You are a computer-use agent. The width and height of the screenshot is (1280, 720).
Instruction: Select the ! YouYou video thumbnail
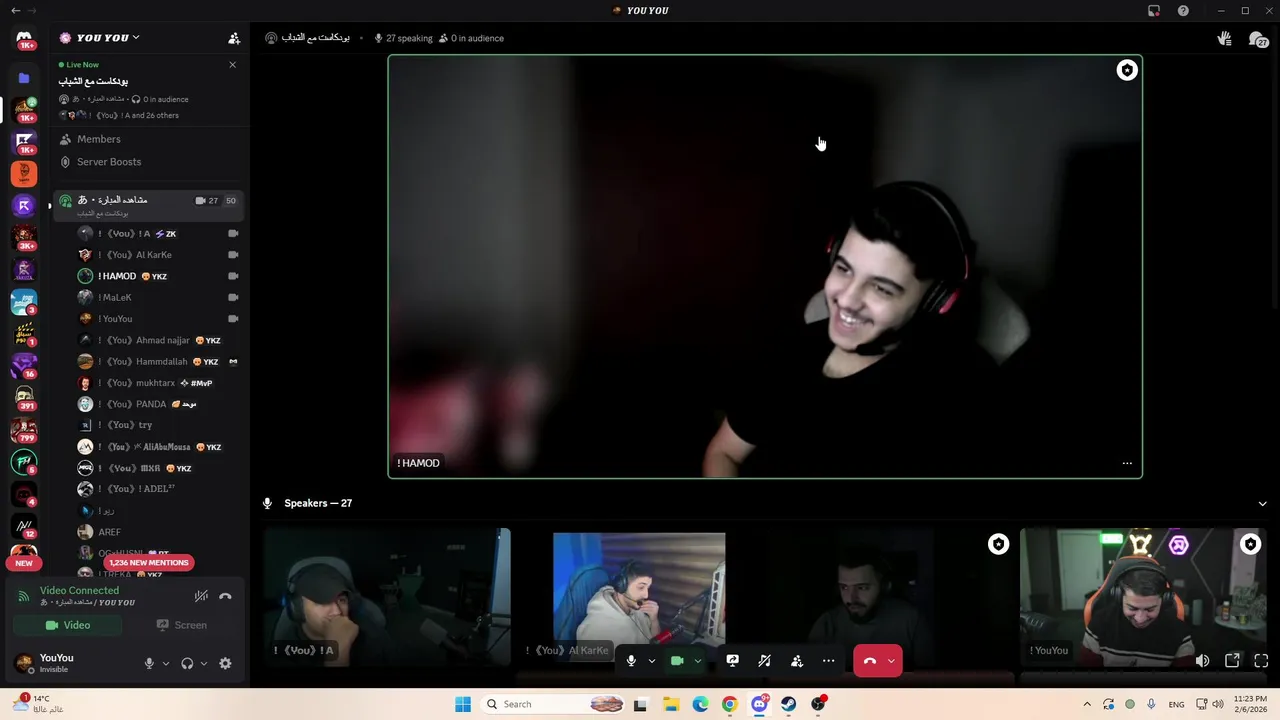[x=1143, y=598]
